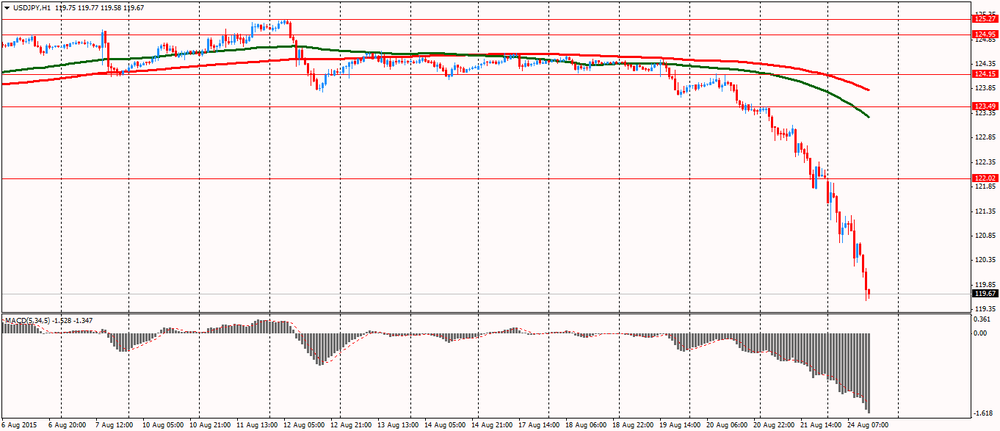This screenshot has width=1000, height=431.
Task: Select the 124.95 red price label
Action: click(984, 34)
